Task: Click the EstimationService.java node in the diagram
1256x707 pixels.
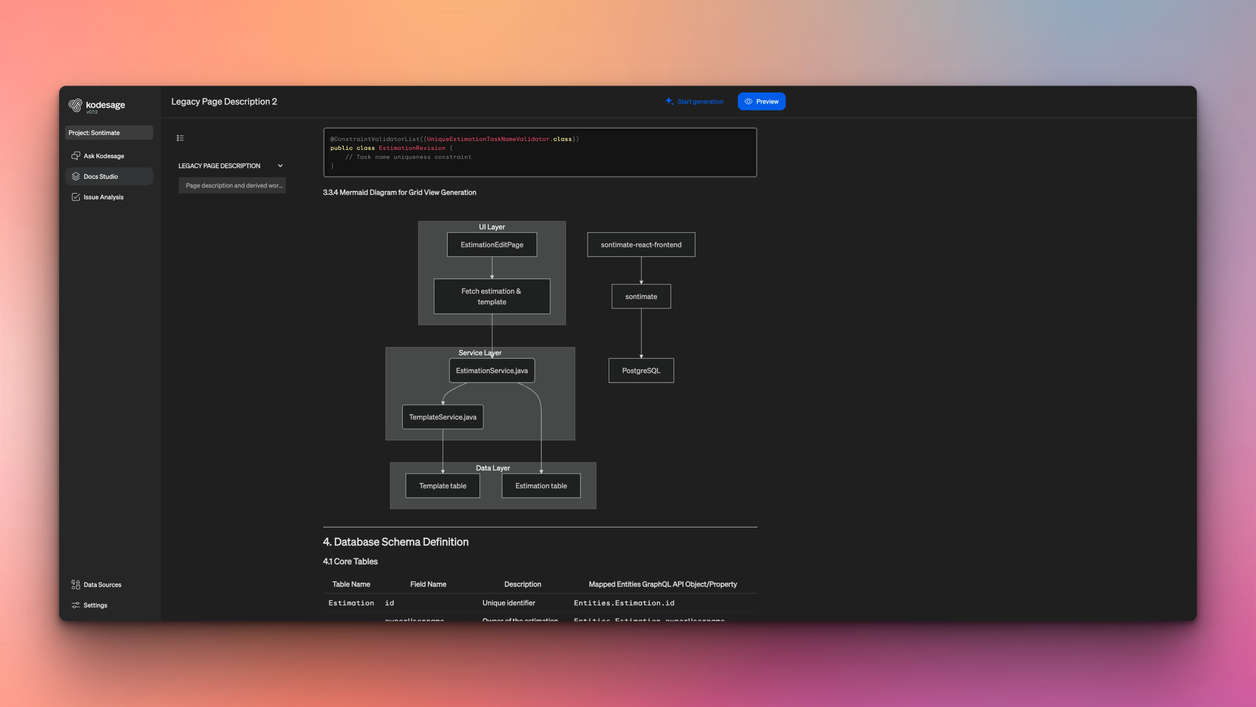Action: tap(491, 370)
